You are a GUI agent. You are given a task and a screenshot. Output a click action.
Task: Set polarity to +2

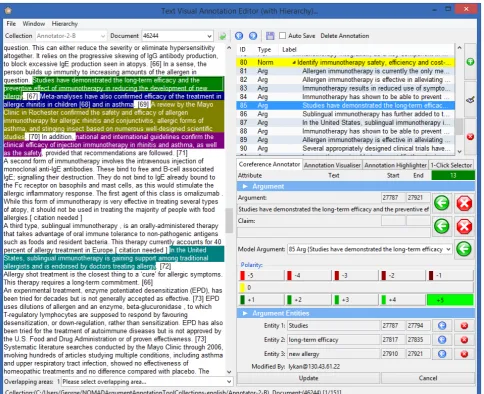tap(308, 300)
